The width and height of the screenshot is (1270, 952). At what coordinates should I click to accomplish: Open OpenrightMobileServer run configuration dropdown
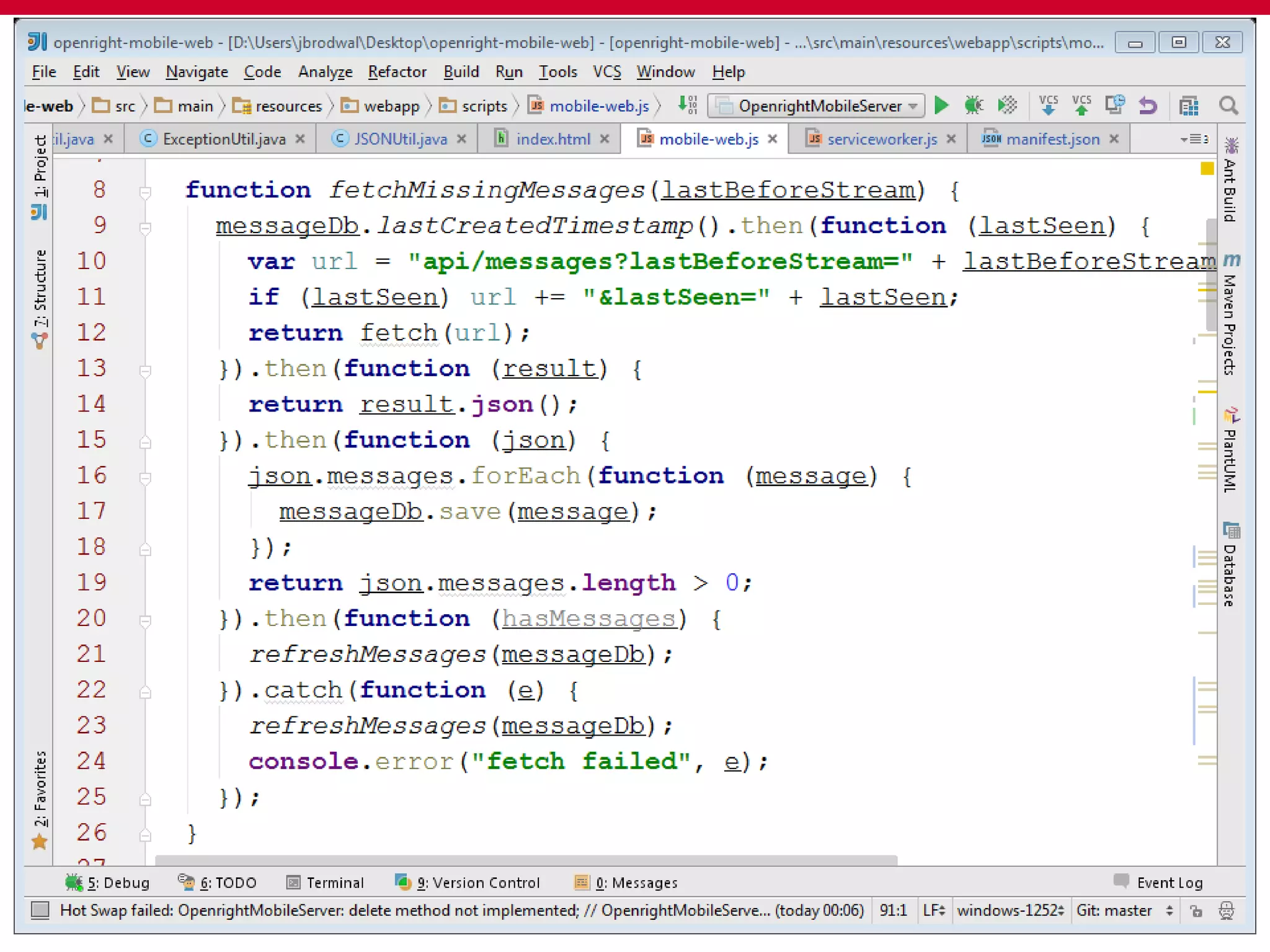pyautogui.click(x=817, y=106)
